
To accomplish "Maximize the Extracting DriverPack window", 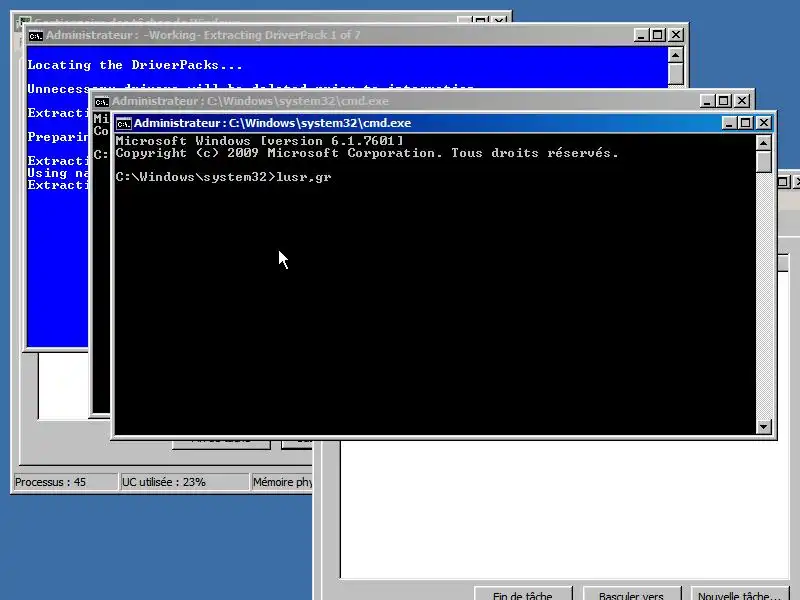I will click(658, 35).
